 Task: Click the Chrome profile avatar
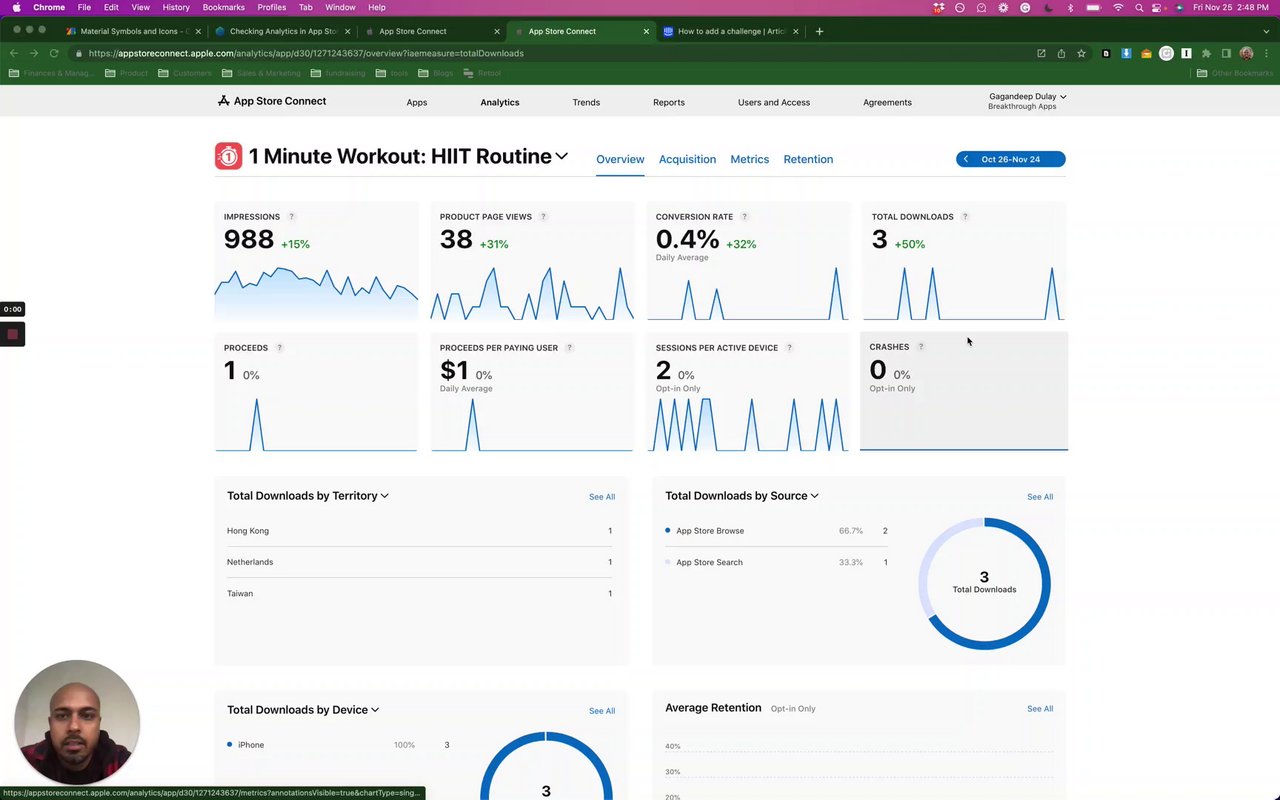[1246, 53]
